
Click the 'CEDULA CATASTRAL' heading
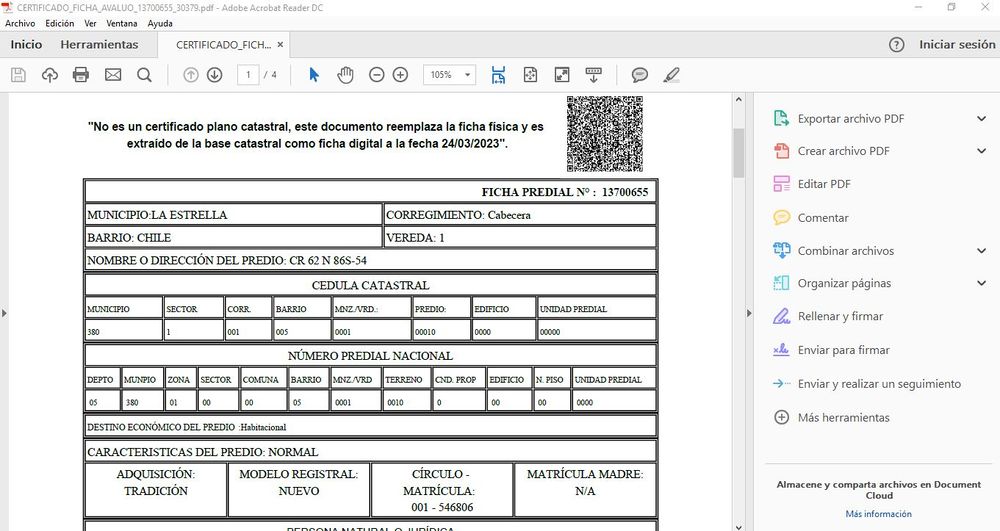(x=371, y=285)
